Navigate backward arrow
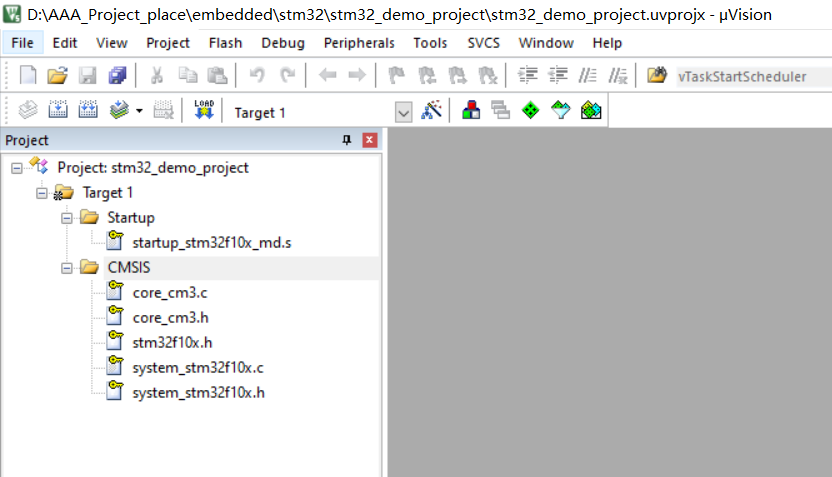832x477 pixels. coord(327,75)
